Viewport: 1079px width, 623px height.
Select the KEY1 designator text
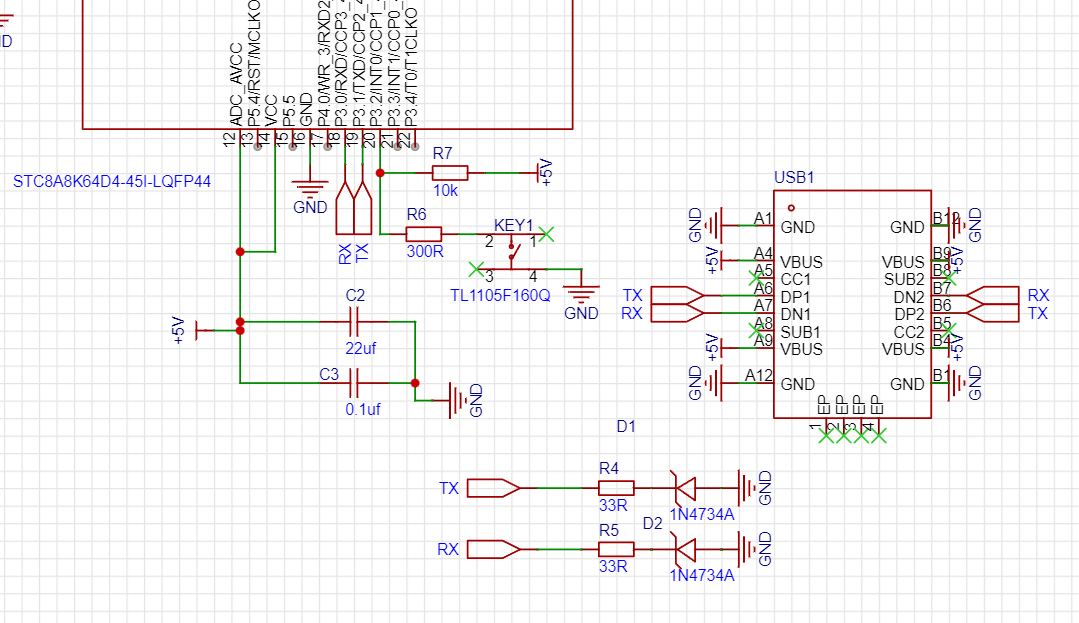513,226
